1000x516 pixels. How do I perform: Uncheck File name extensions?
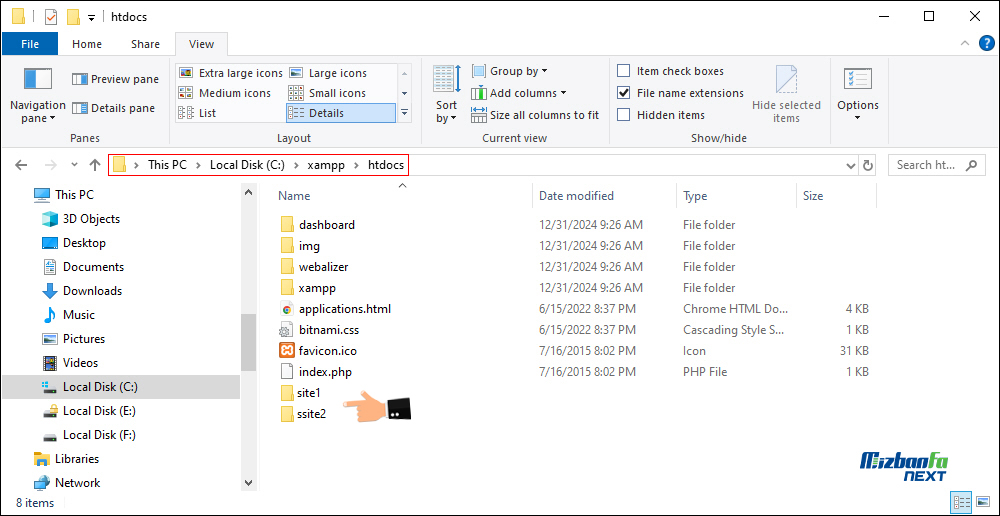click(x=624, y=93)
